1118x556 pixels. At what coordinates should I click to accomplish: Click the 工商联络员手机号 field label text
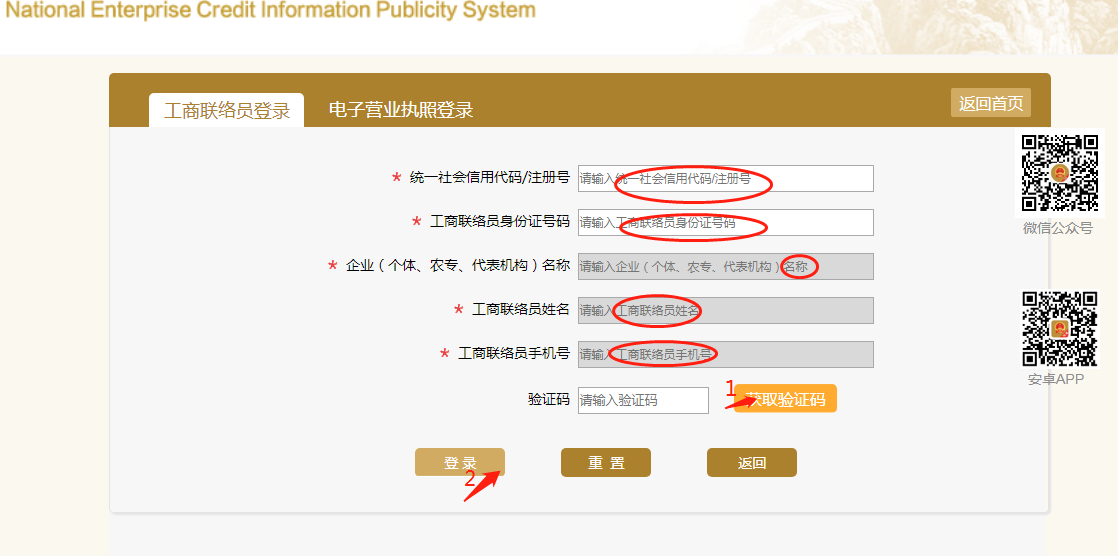[x=513, y=353]
